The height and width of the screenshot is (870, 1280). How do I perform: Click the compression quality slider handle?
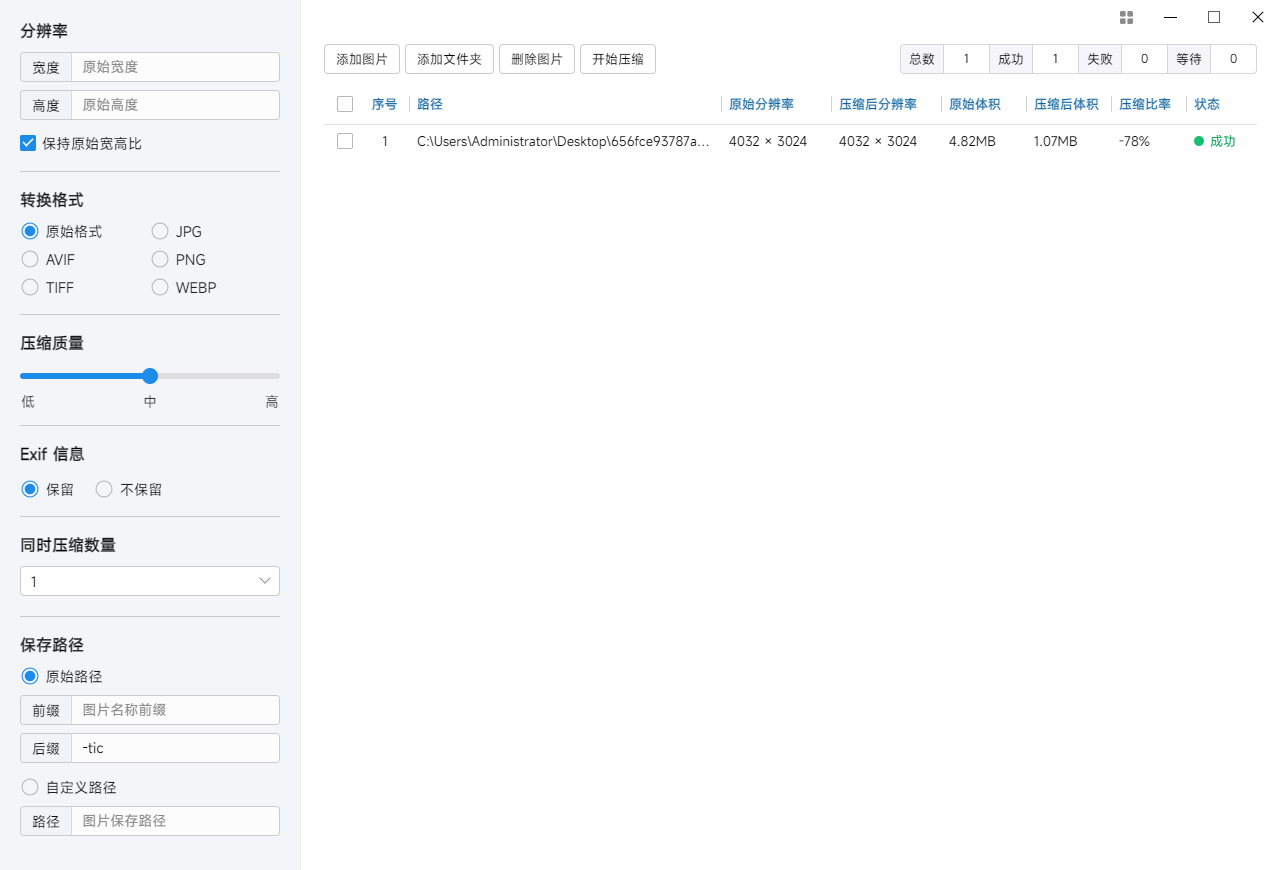click(x=150, y=376)
